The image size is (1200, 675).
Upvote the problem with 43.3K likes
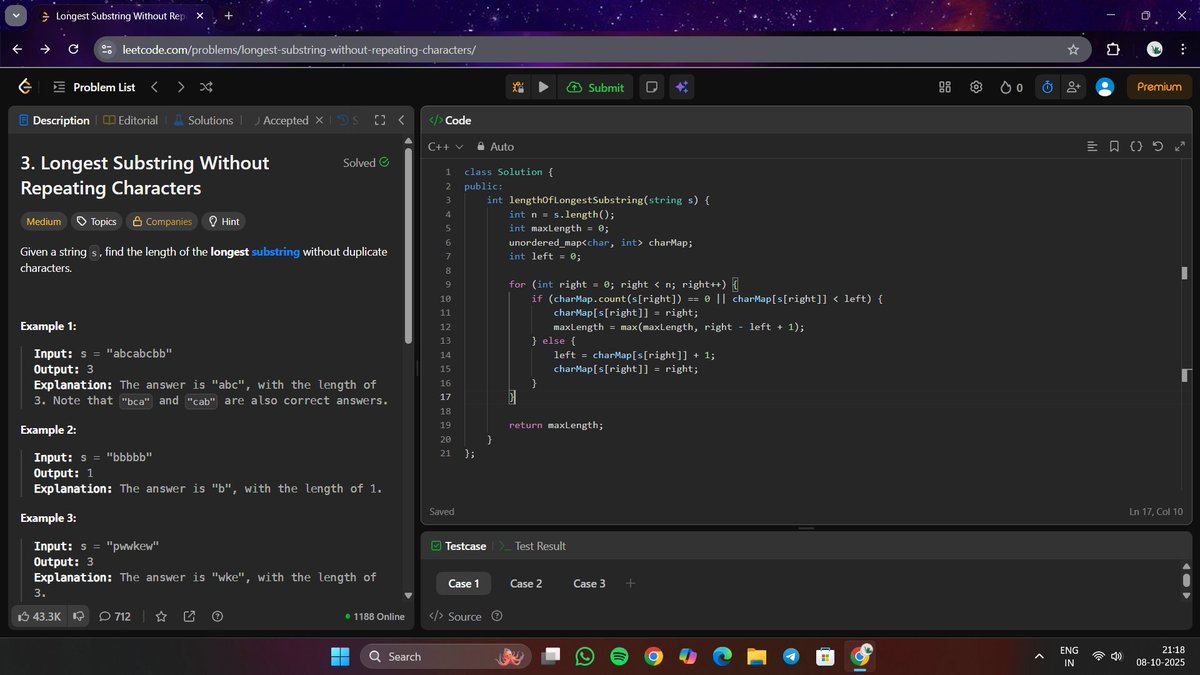[x=39, y=617]
